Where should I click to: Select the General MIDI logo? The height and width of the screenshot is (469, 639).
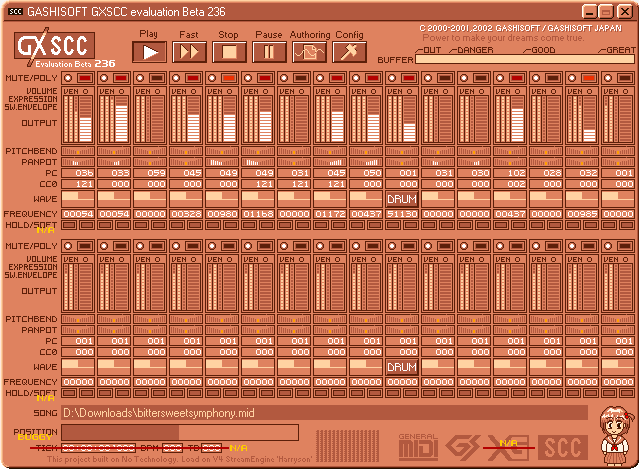tap(418, 447)
